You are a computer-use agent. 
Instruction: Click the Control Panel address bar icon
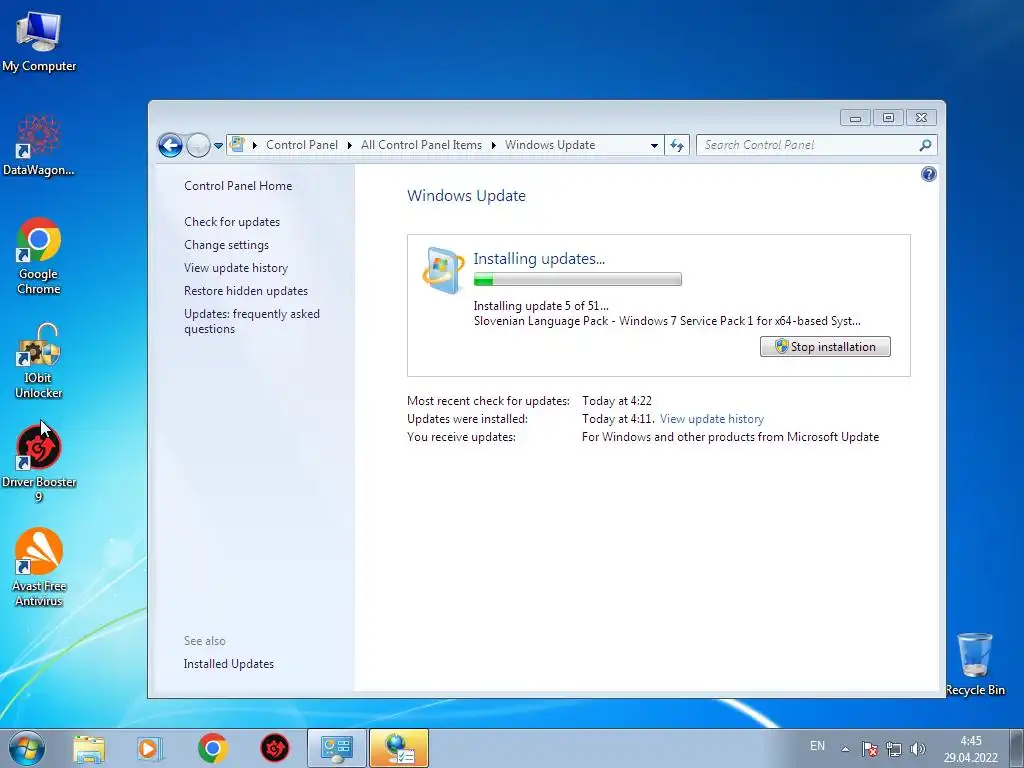pos(238,144)
